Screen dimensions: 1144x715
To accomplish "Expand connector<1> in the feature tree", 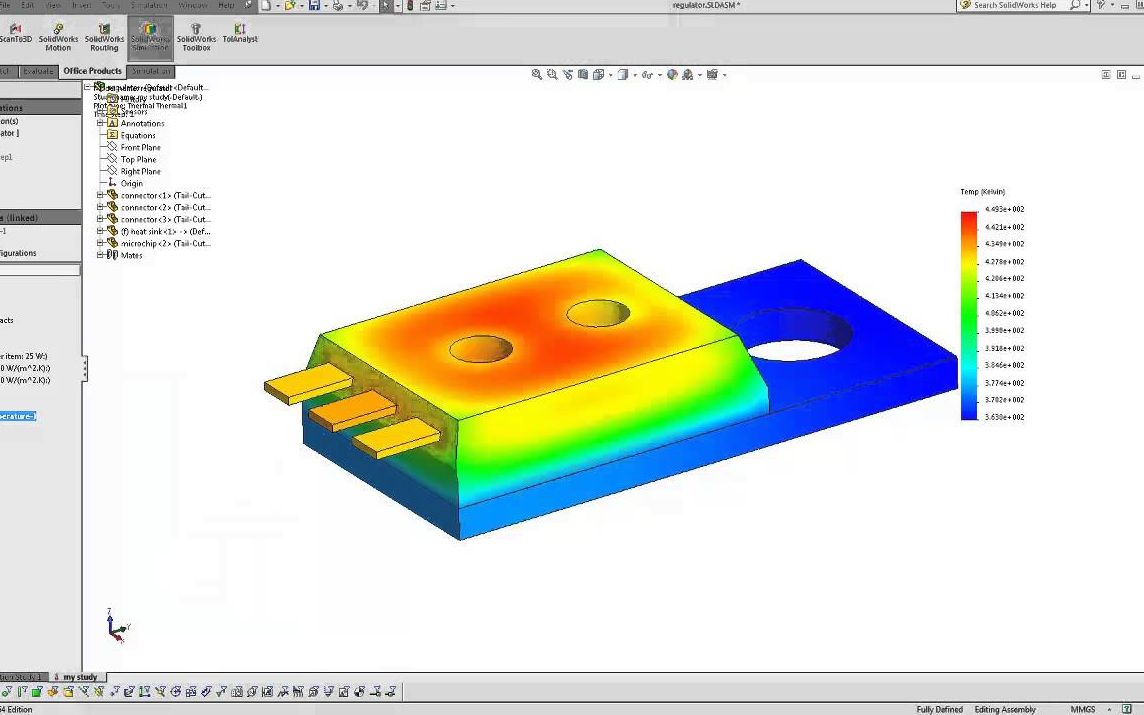I will (101, 195).
